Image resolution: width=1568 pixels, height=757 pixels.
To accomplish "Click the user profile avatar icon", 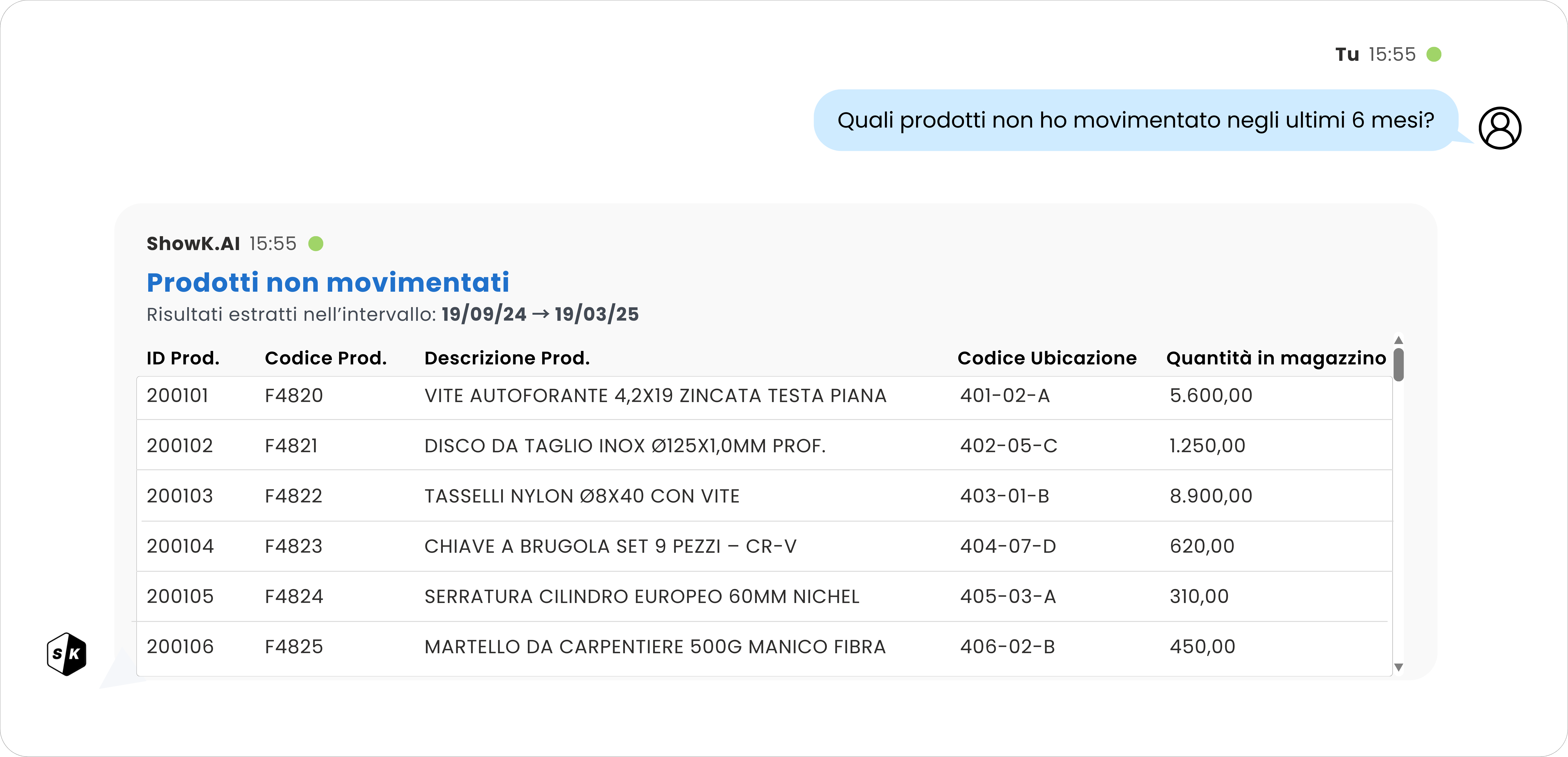I will [1499, 128].
